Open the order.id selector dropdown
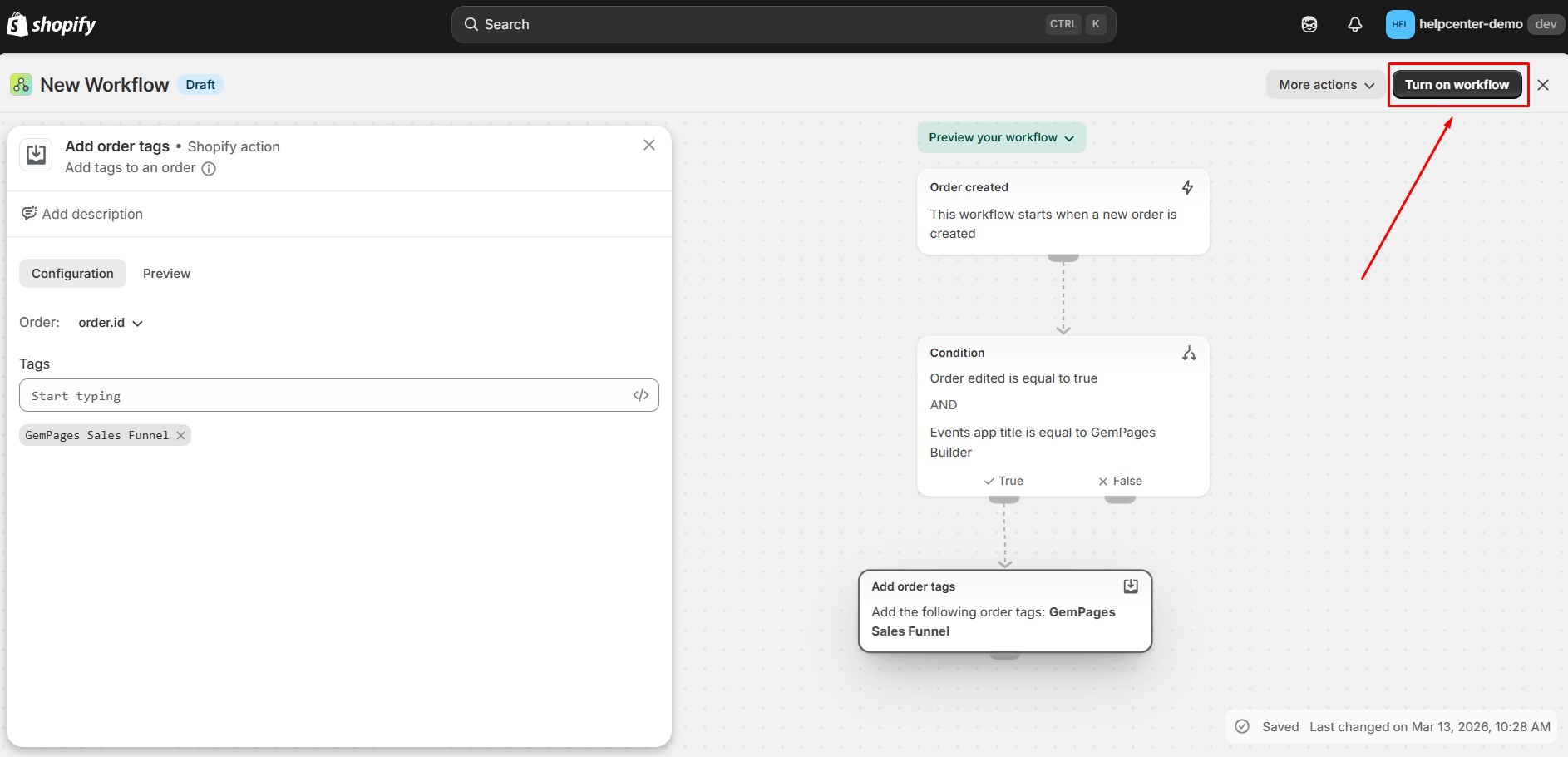 point(109,323)
